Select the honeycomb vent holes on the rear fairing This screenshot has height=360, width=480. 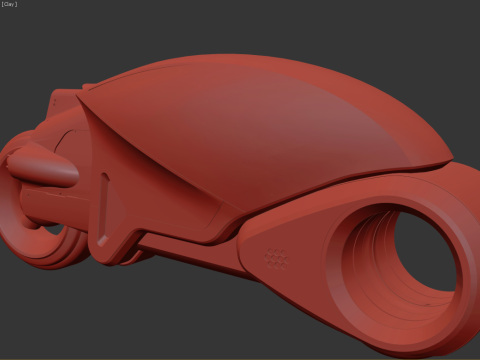pos(277,259)
